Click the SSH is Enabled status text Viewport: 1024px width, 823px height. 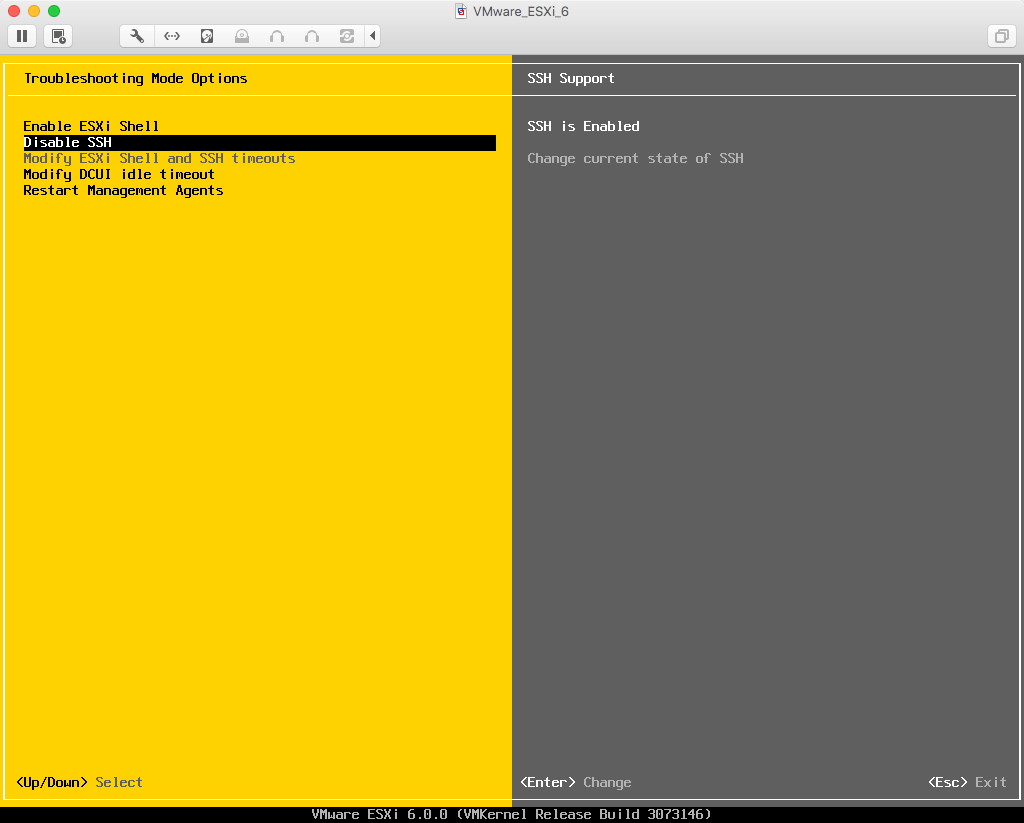click(585, 126)
